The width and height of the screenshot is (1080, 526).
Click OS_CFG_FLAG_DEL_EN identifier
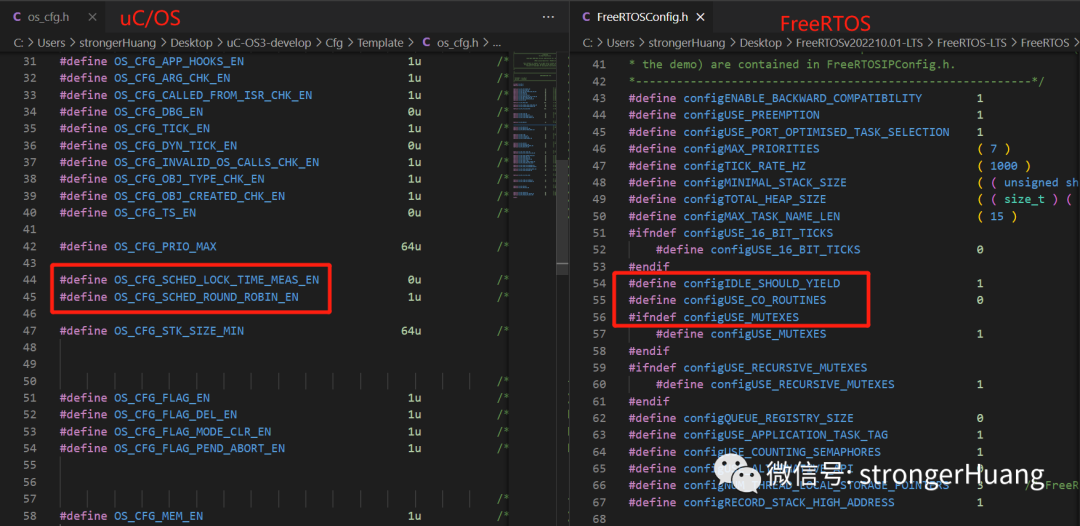[x=176, y=414]
